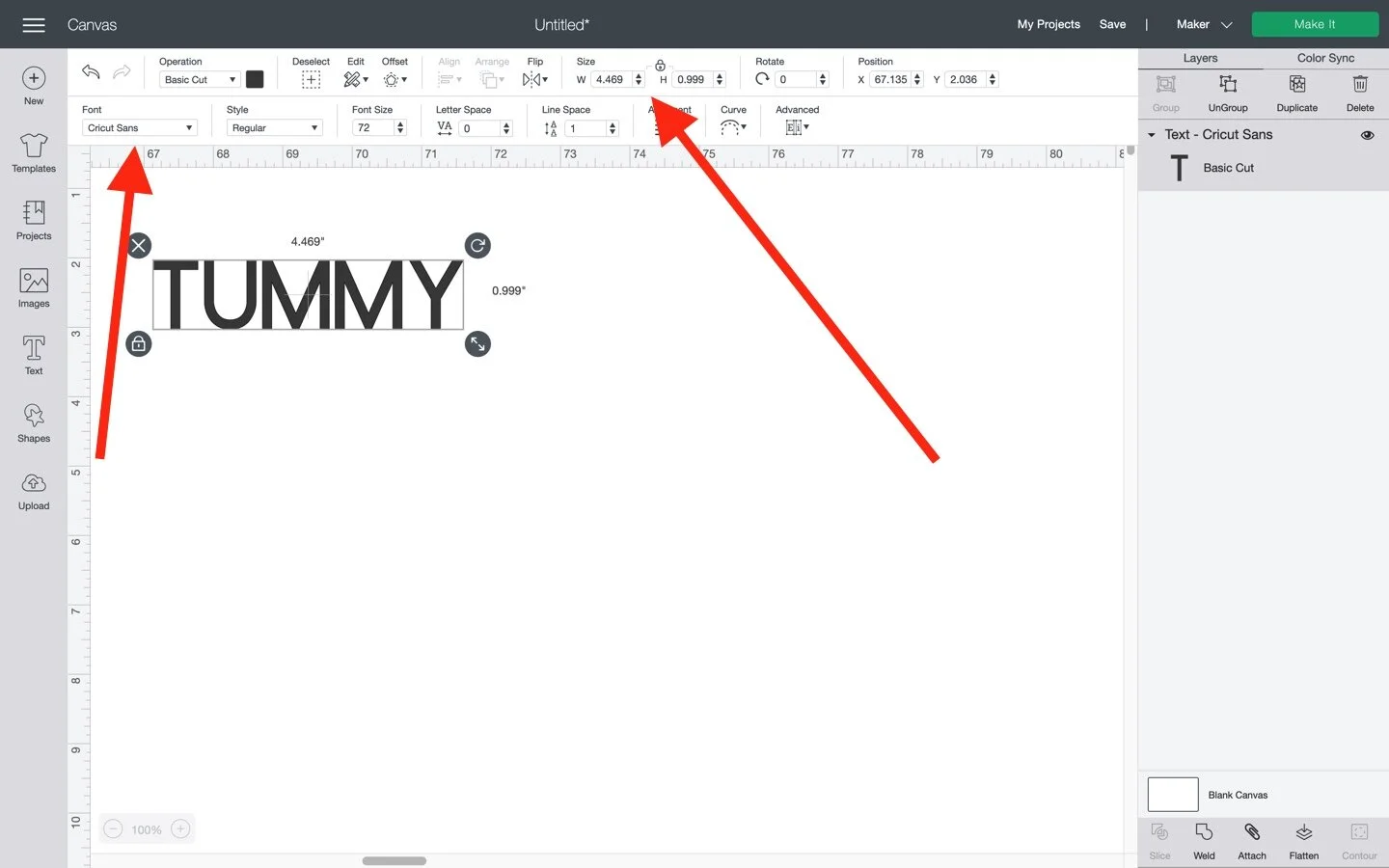Select the Text tool in the sidebar
This screenshot has height=868, width=1389.
[34, 356]
